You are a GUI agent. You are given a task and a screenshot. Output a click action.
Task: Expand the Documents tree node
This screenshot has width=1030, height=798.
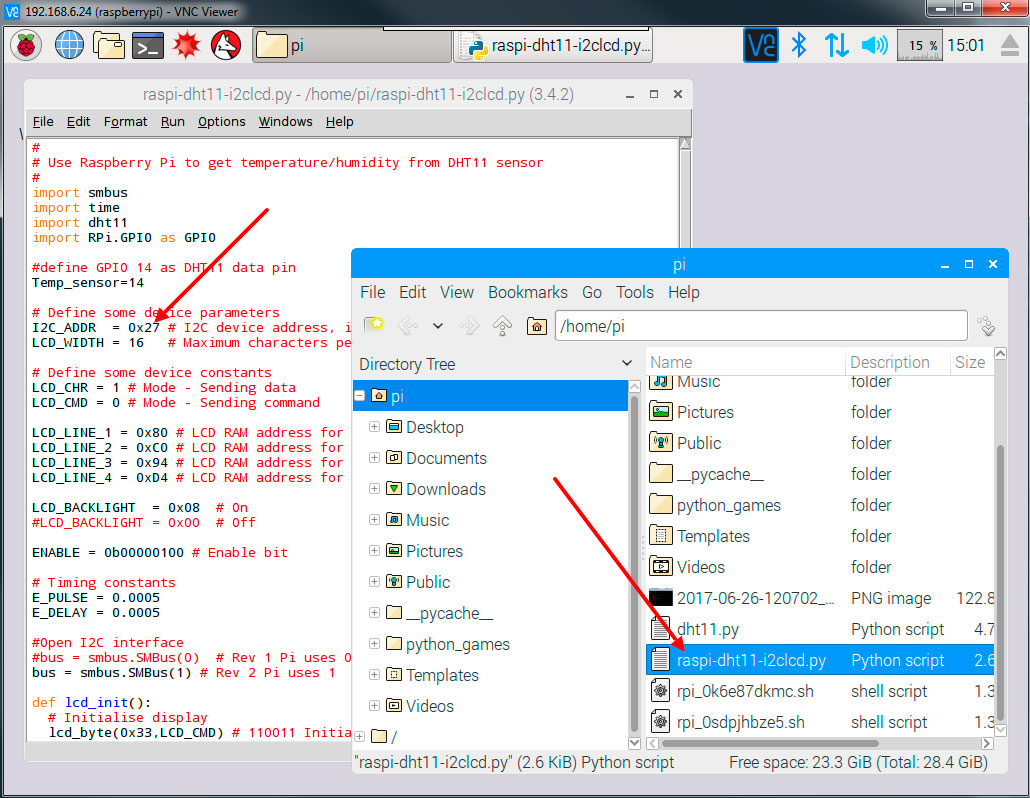click(x=375, y=458)
